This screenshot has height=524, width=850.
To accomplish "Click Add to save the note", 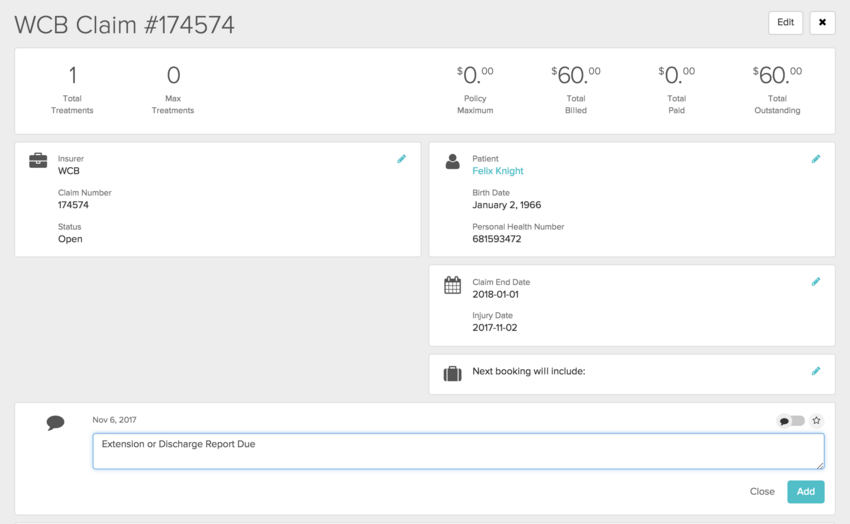I will pyautogui.click(x=805, y=491).
